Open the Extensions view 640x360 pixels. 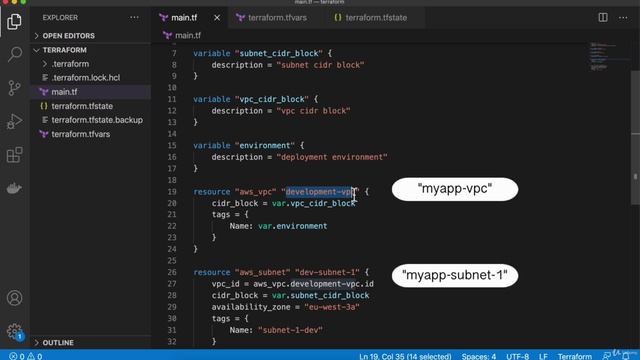[14, 155]
